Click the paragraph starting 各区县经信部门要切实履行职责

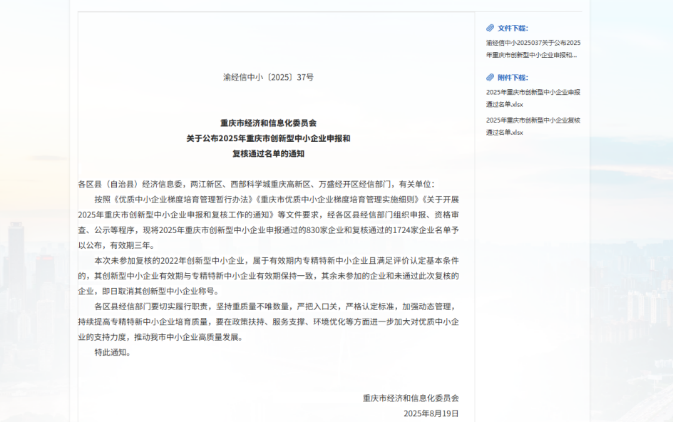268,321
